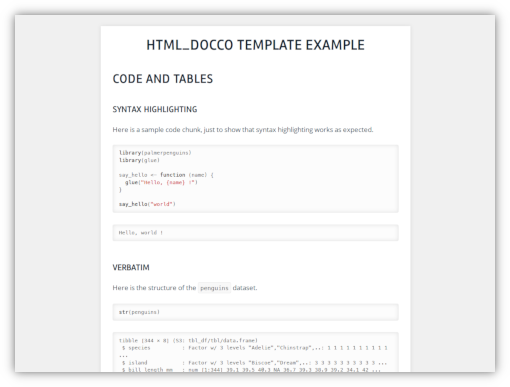Screen dimensions: 510x387
Task: Click the SYNTAX HIGHLIGHTING subheading
Action: (155, 109)
